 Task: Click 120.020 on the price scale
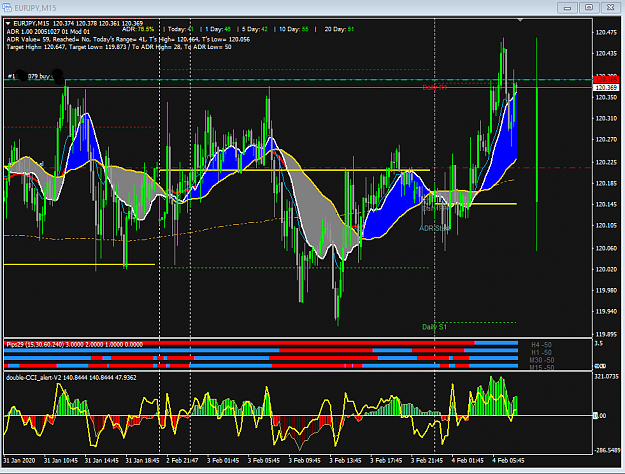(606, 269)
